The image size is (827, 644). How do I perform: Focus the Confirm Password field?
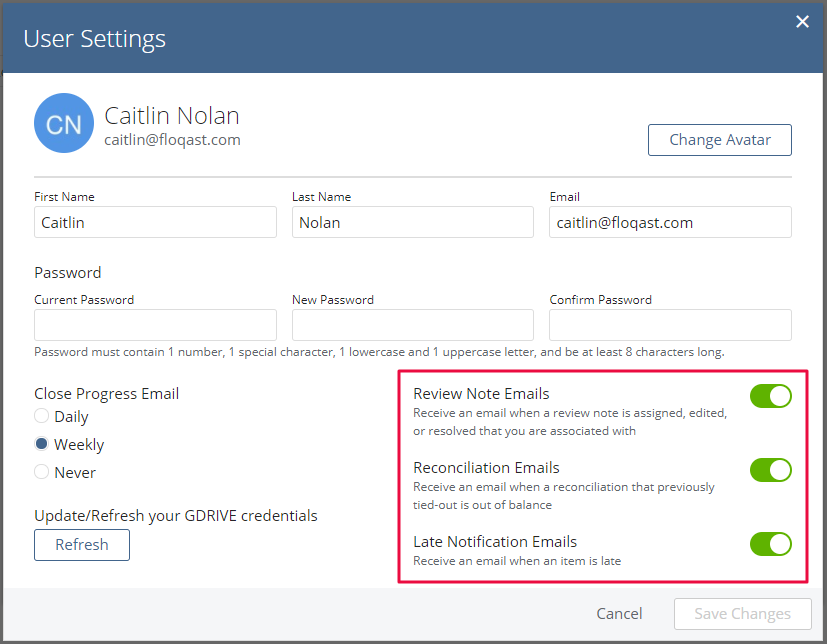670,325
